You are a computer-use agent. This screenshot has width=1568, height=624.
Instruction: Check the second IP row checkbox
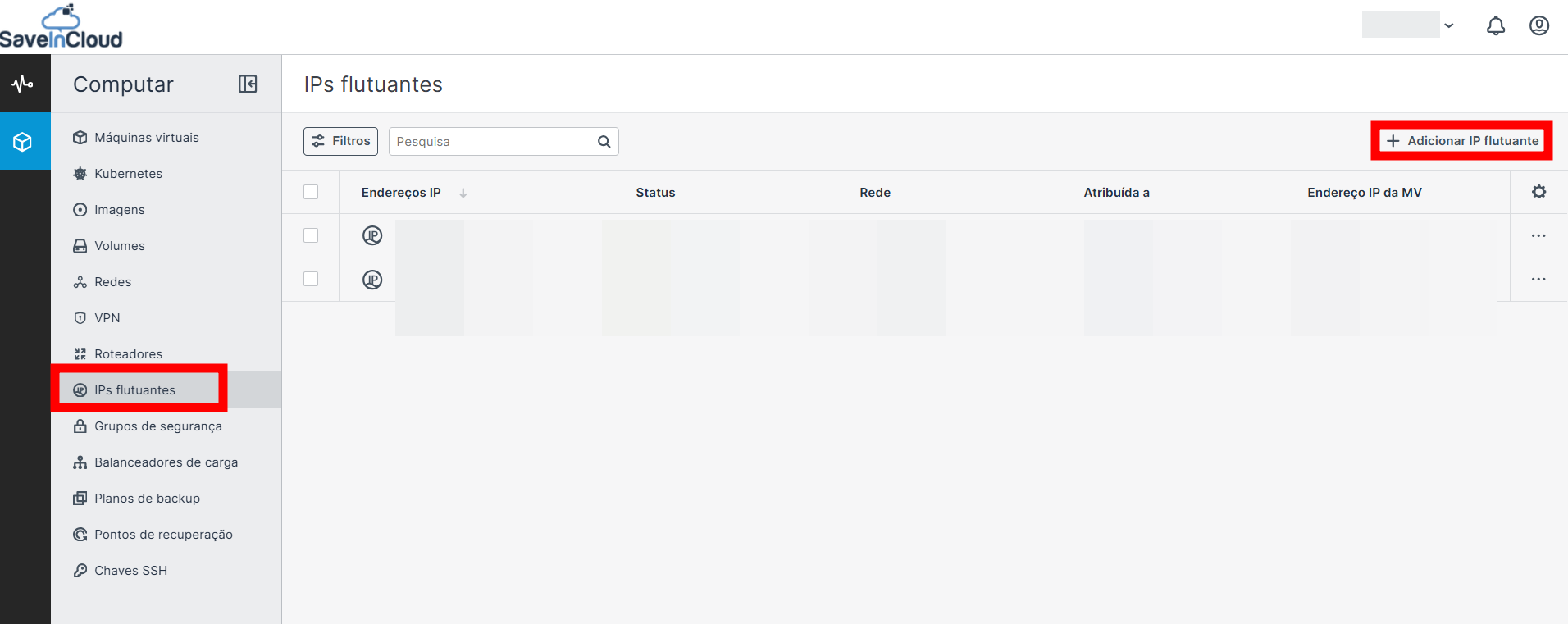(311, 279)
